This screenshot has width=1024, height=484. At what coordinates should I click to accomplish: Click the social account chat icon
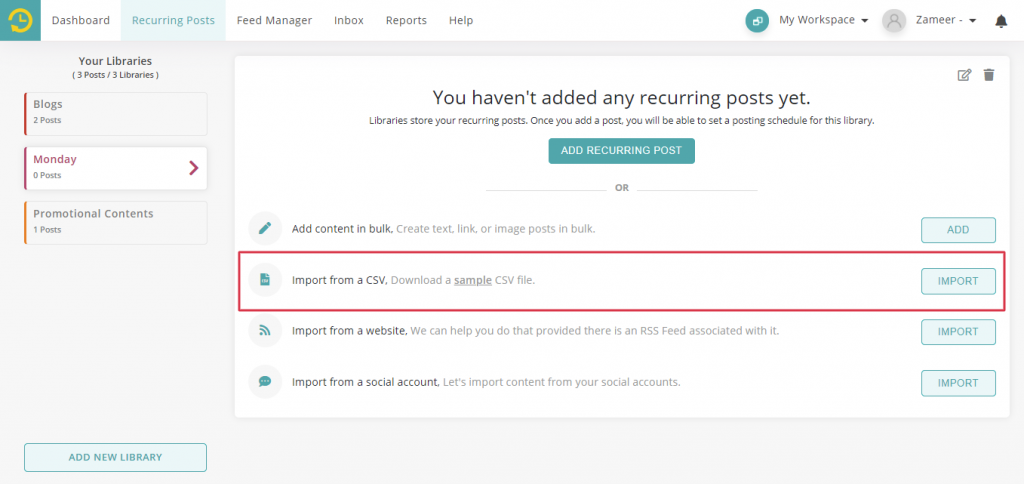point(265,381)
